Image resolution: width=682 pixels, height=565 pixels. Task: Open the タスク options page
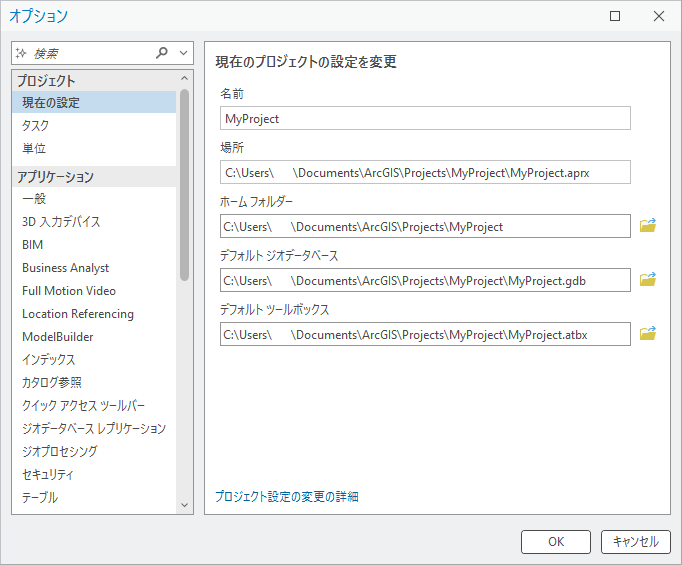click(x=35, y=125)
